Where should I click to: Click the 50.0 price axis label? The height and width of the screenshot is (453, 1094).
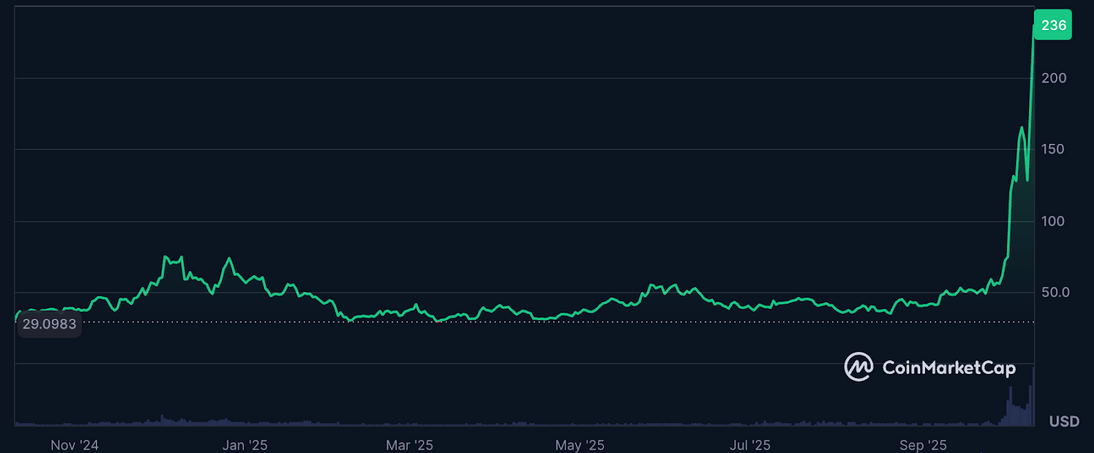click(x=1054, y=293)
